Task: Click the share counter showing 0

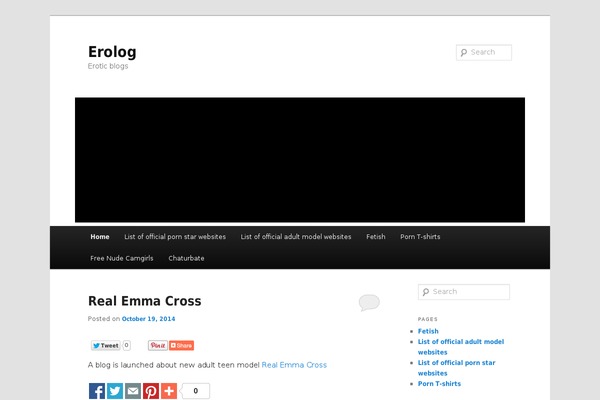Action: (x=195, y=391)
